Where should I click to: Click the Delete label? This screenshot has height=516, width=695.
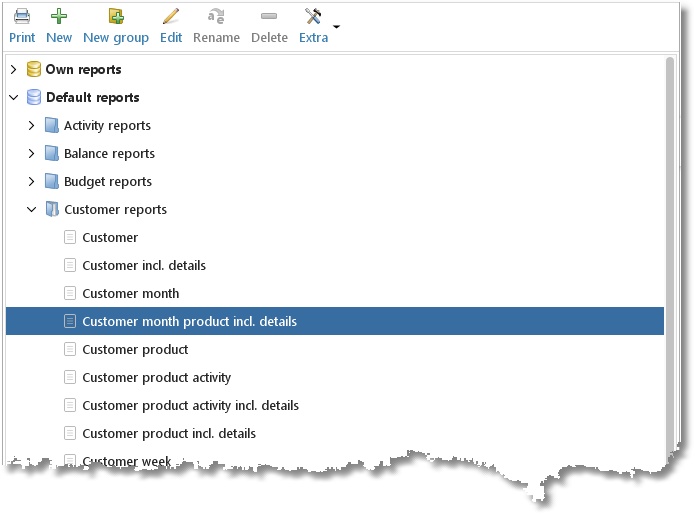click(269, 38)
